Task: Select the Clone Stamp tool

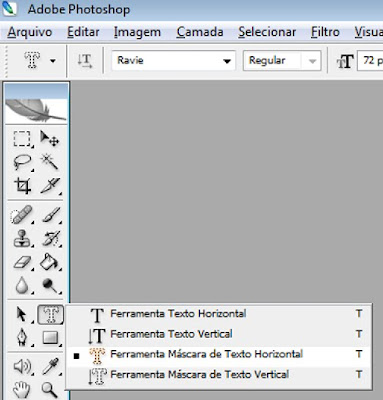Action: tap(22, 239)
